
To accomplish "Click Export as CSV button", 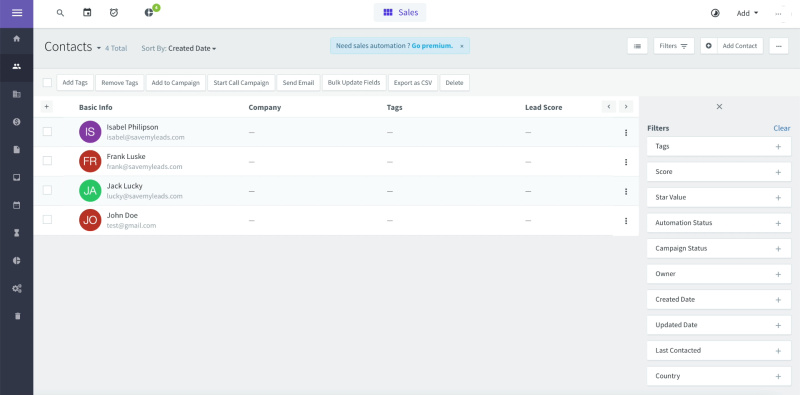I will [x=413, y=83].
